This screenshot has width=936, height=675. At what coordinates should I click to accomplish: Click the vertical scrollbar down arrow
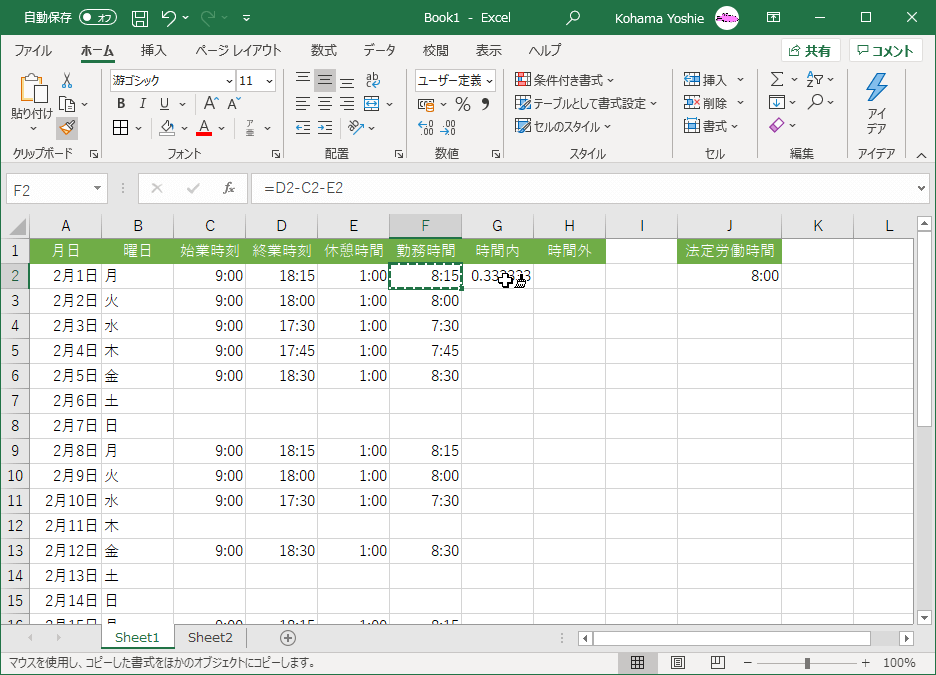[924, 618]
